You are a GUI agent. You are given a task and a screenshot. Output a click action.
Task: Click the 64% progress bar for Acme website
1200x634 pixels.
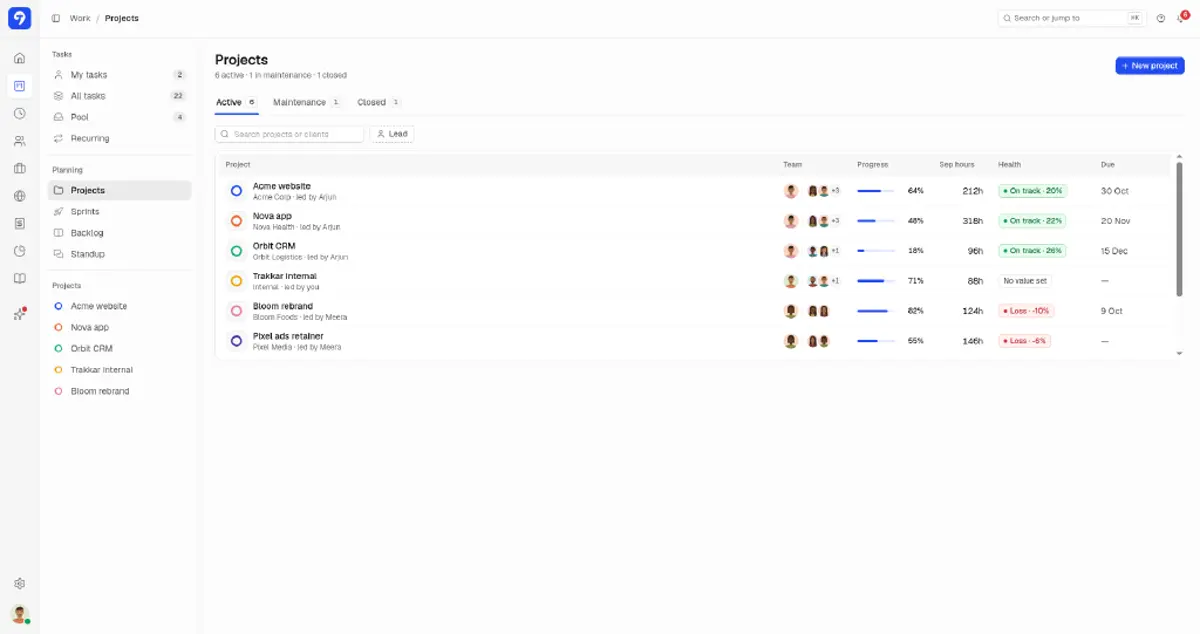pyautogui.click(x=876, y=191)
